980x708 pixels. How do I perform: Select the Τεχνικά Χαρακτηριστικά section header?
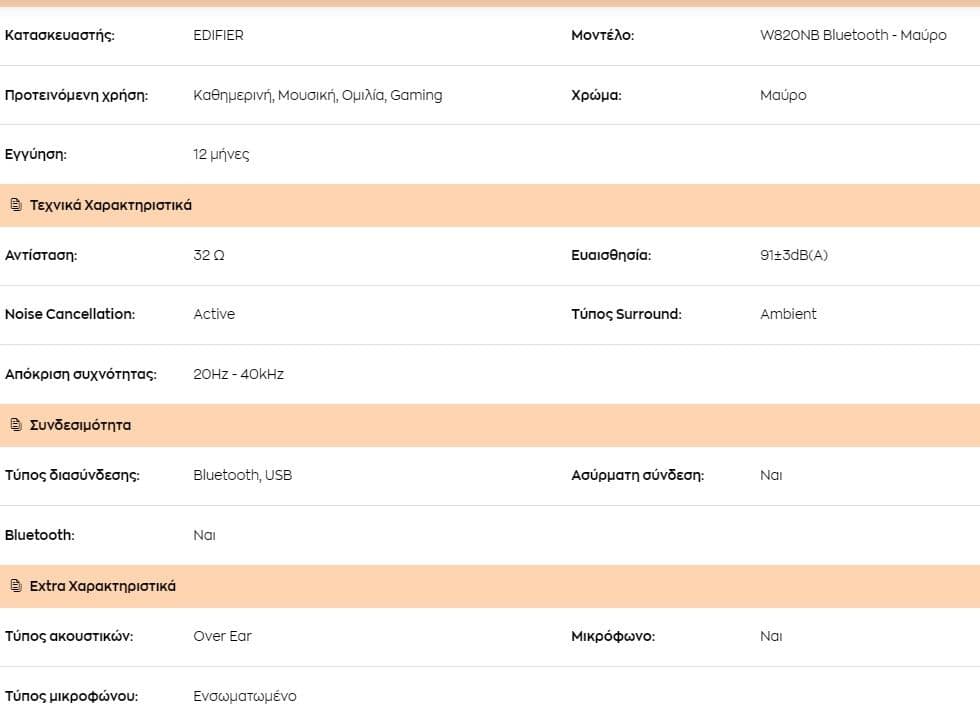pyautogui.click(x=490, y=205)
